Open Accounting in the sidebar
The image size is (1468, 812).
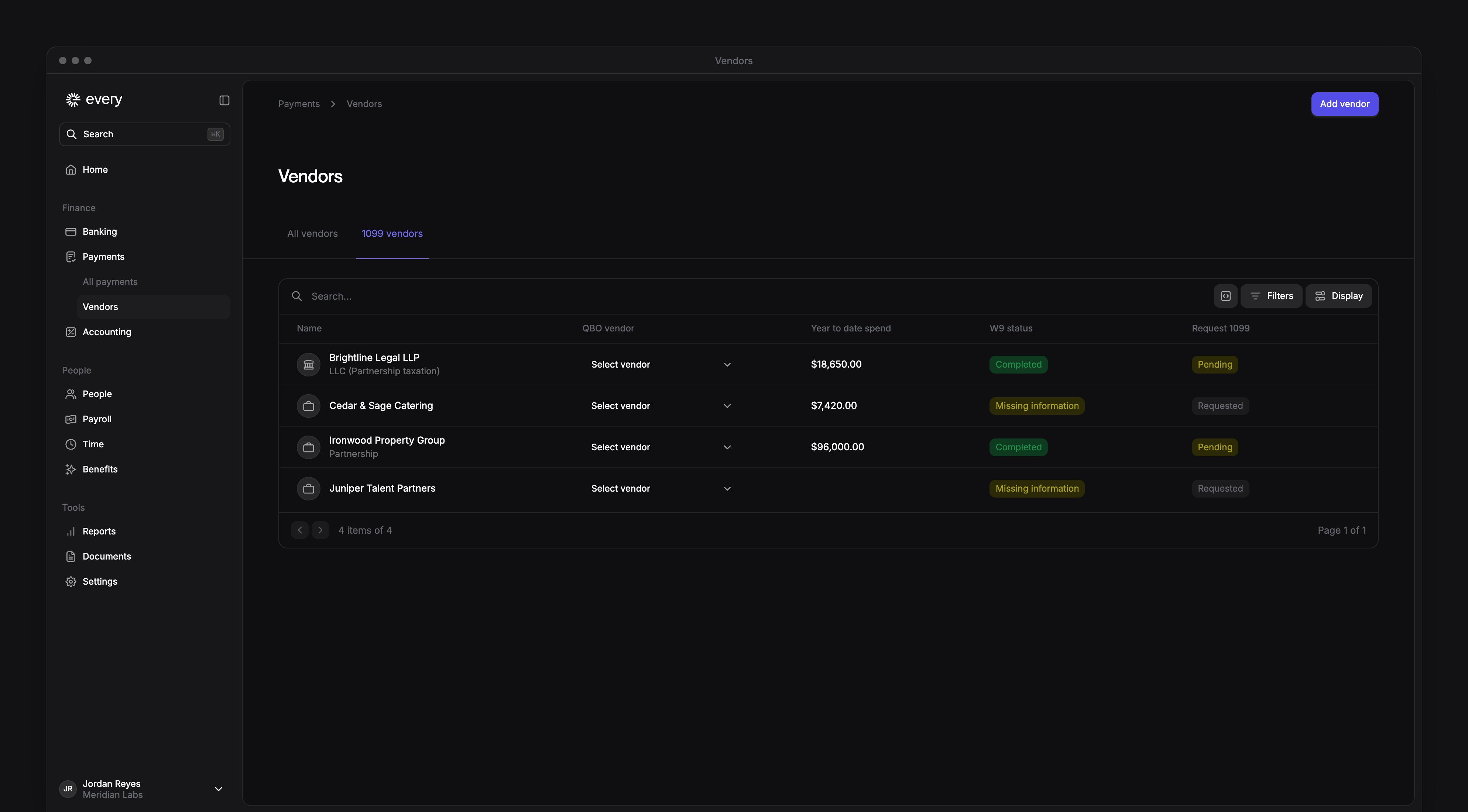[145, 332]
